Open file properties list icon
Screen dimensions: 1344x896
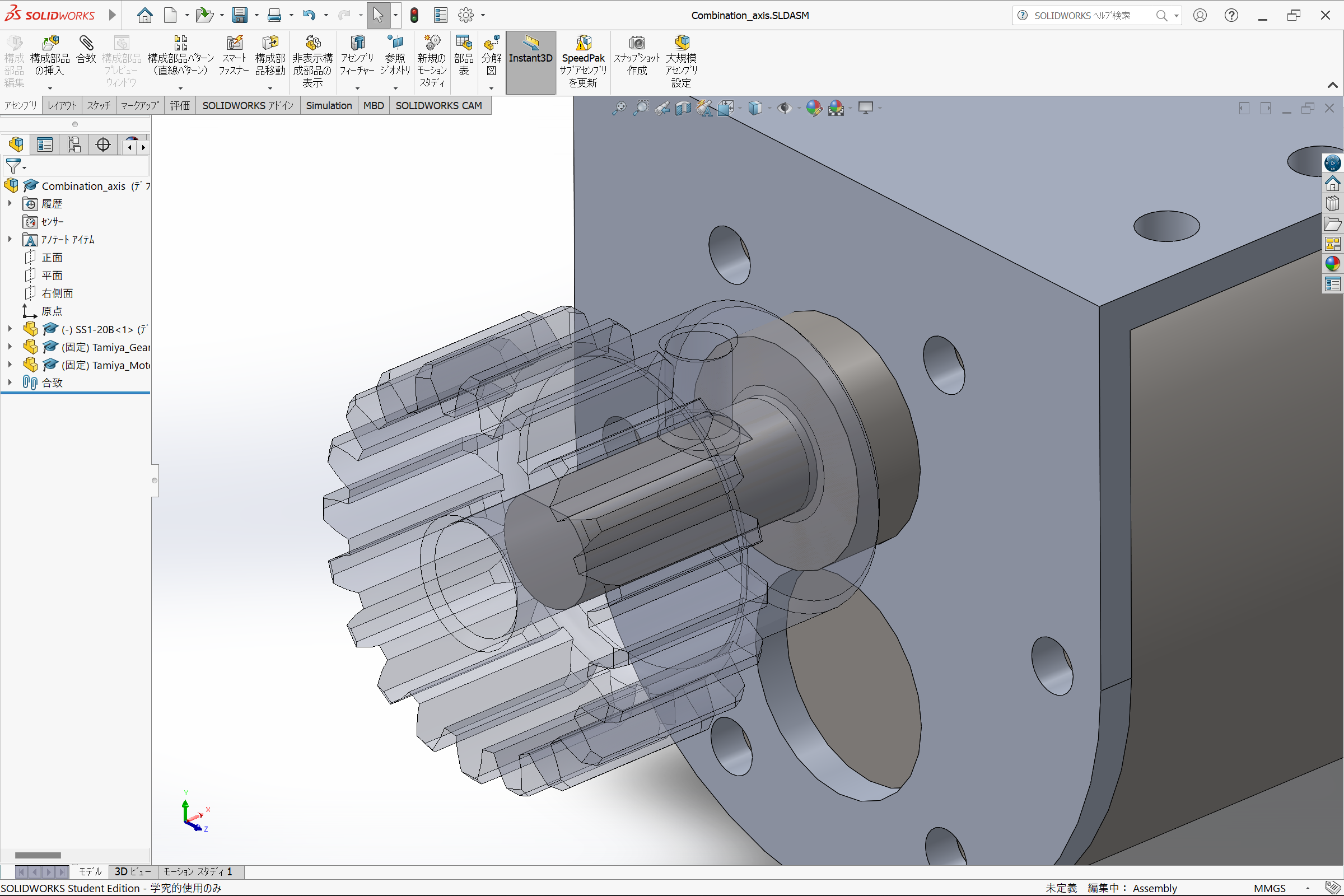click(441, 16)
